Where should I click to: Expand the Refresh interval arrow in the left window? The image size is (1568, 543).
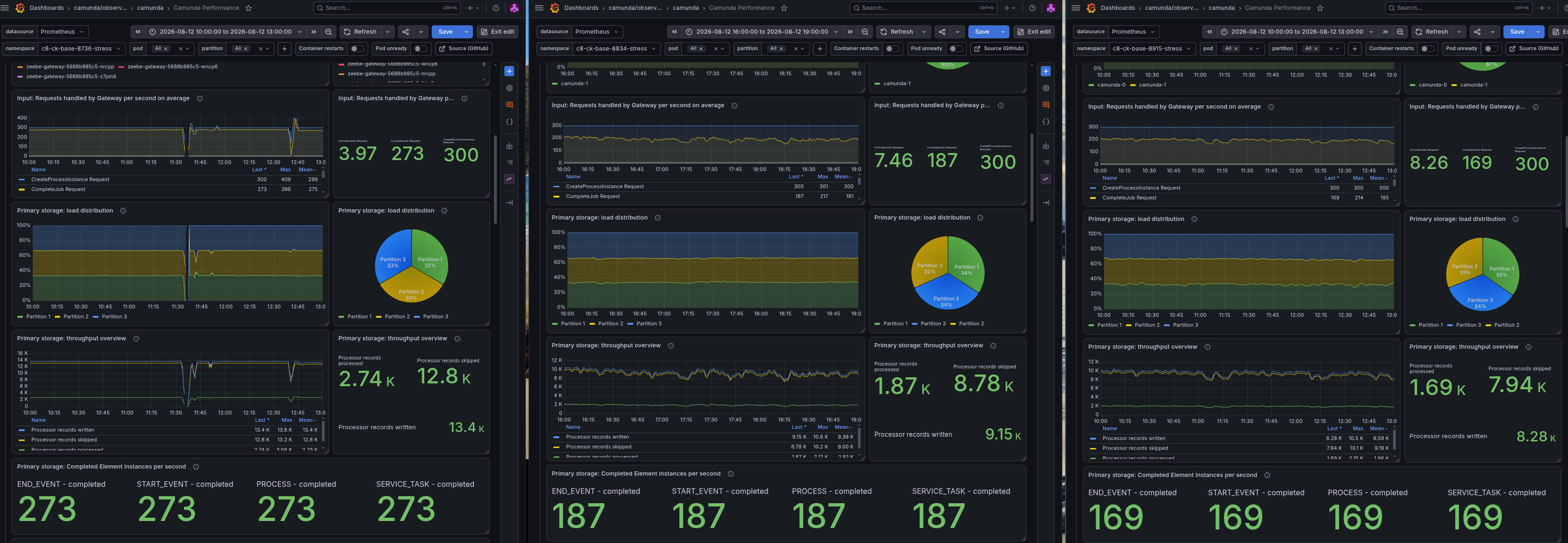coord(388,32)
